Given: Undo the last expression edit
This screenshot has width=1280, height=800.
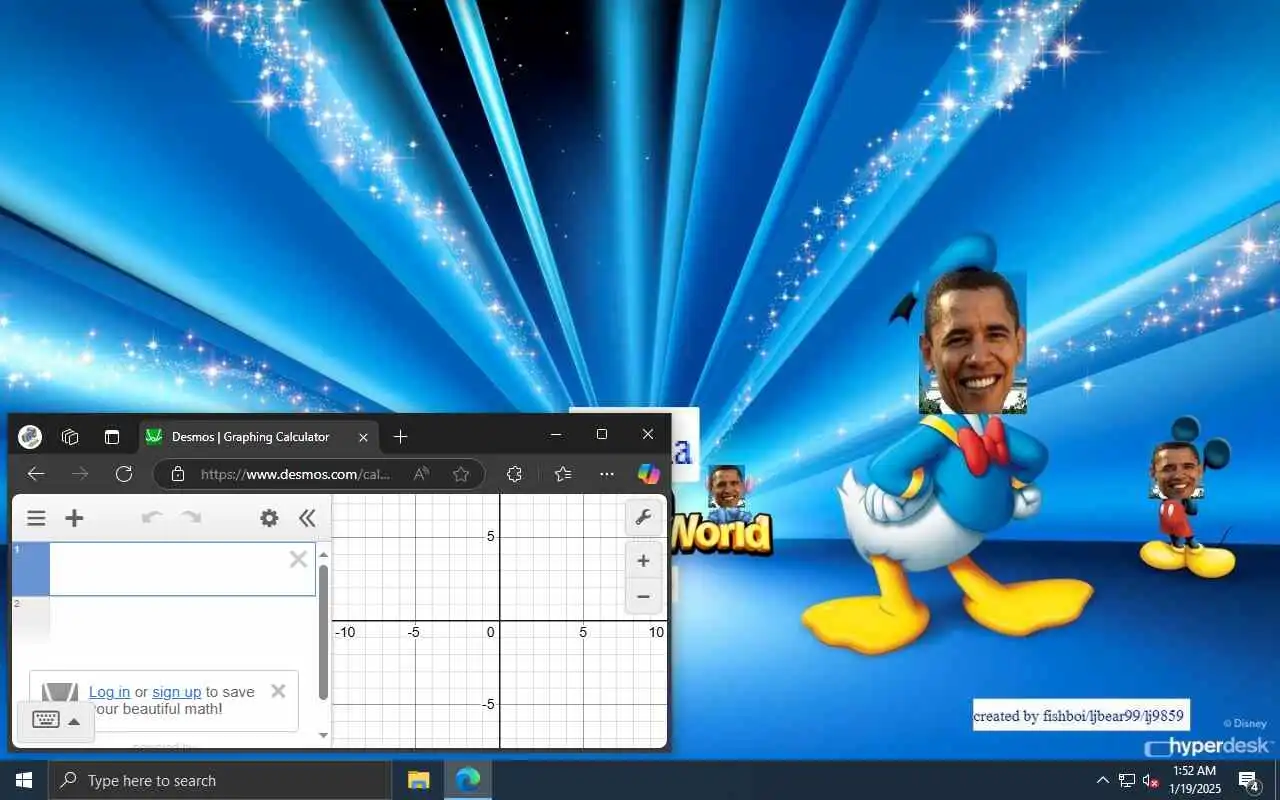Looking at the screenshot, I should 152,518.
